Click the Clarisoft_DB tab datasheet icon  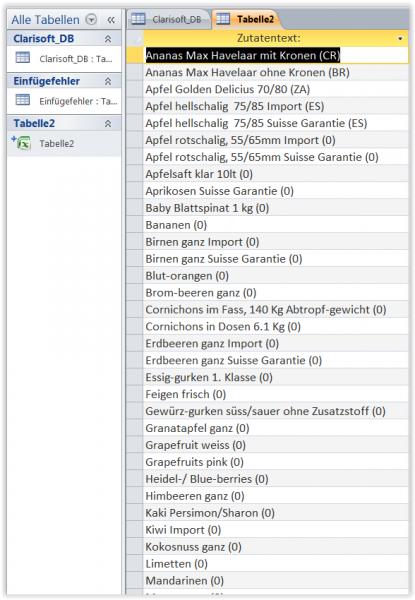click(x=138, y=19)
